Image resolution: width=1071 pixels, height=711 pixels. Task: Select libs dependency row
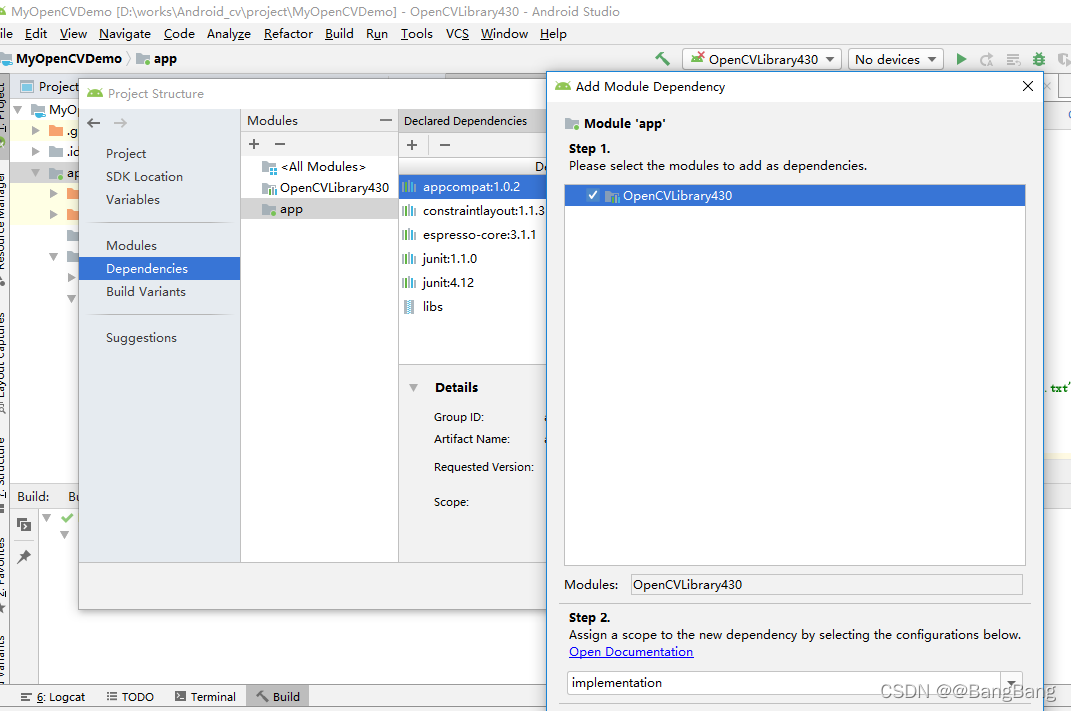[473, 307]
